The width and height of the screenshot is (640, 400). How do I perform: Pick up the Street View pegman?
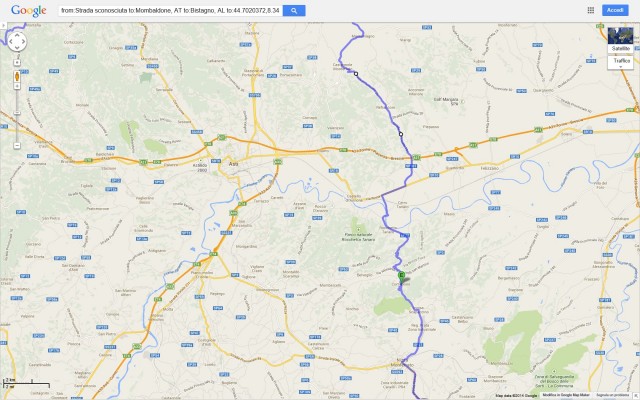(17, 76)
